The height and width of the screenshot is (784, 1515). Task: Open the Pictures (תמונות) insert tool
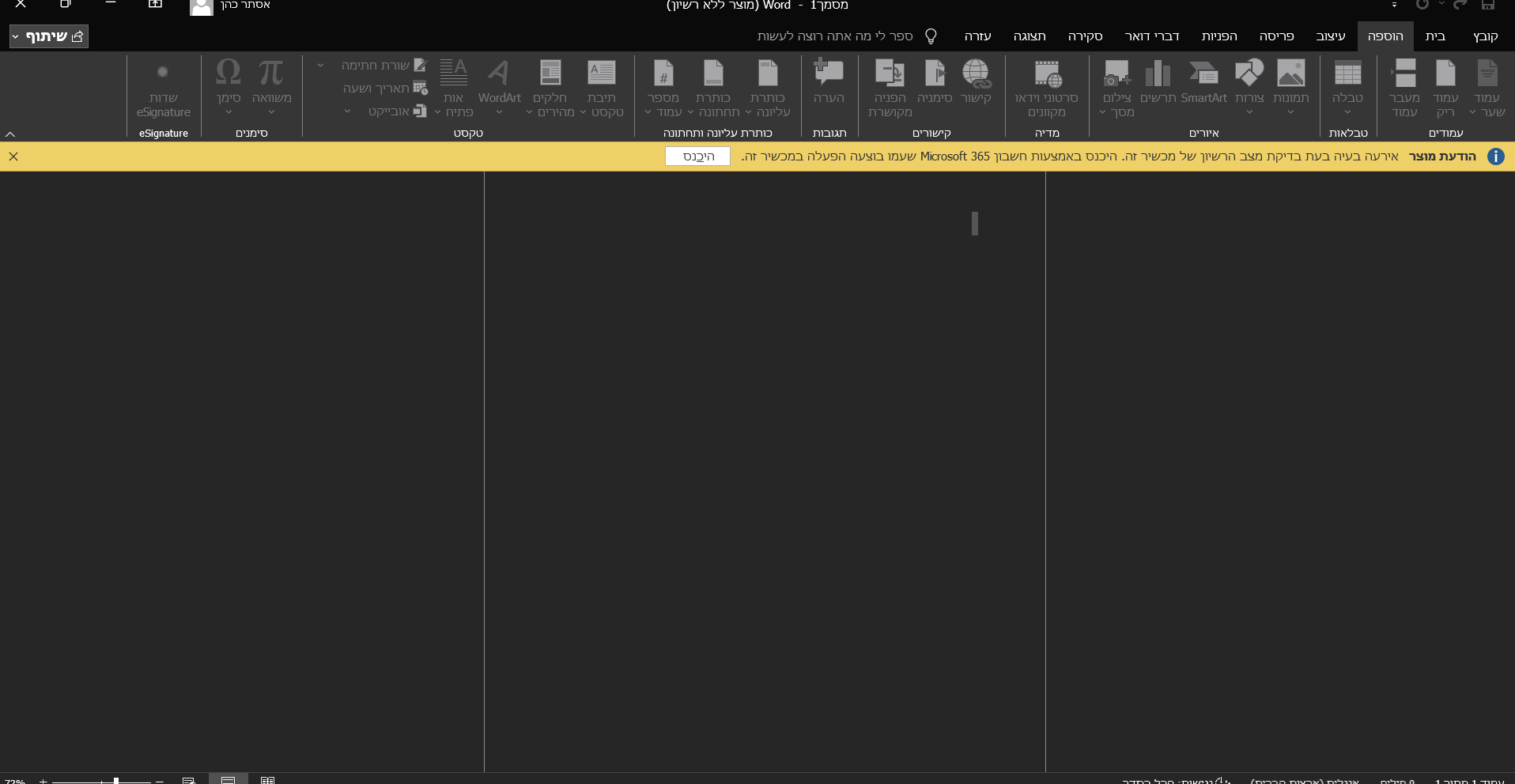[x=1290, y=82]
